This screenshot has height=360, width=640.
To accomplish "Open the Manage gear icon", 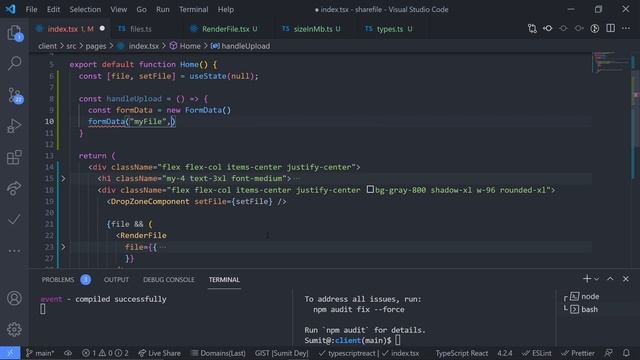I will point(14,329).
